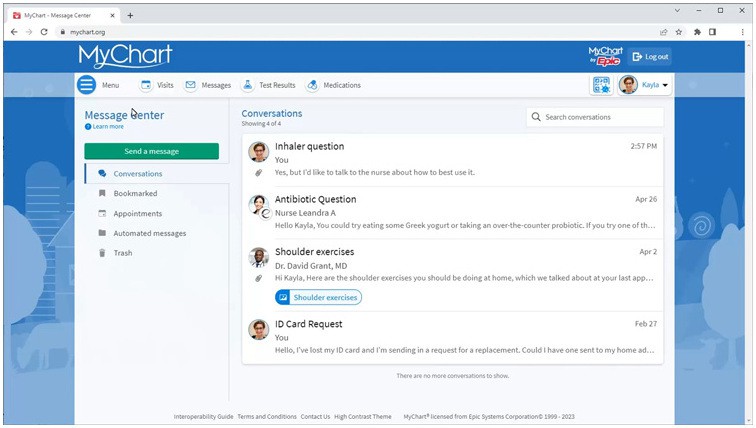This screenshot has width=756, height=428.
Task: Click the Log out button
Action: [x=650, y=56]
